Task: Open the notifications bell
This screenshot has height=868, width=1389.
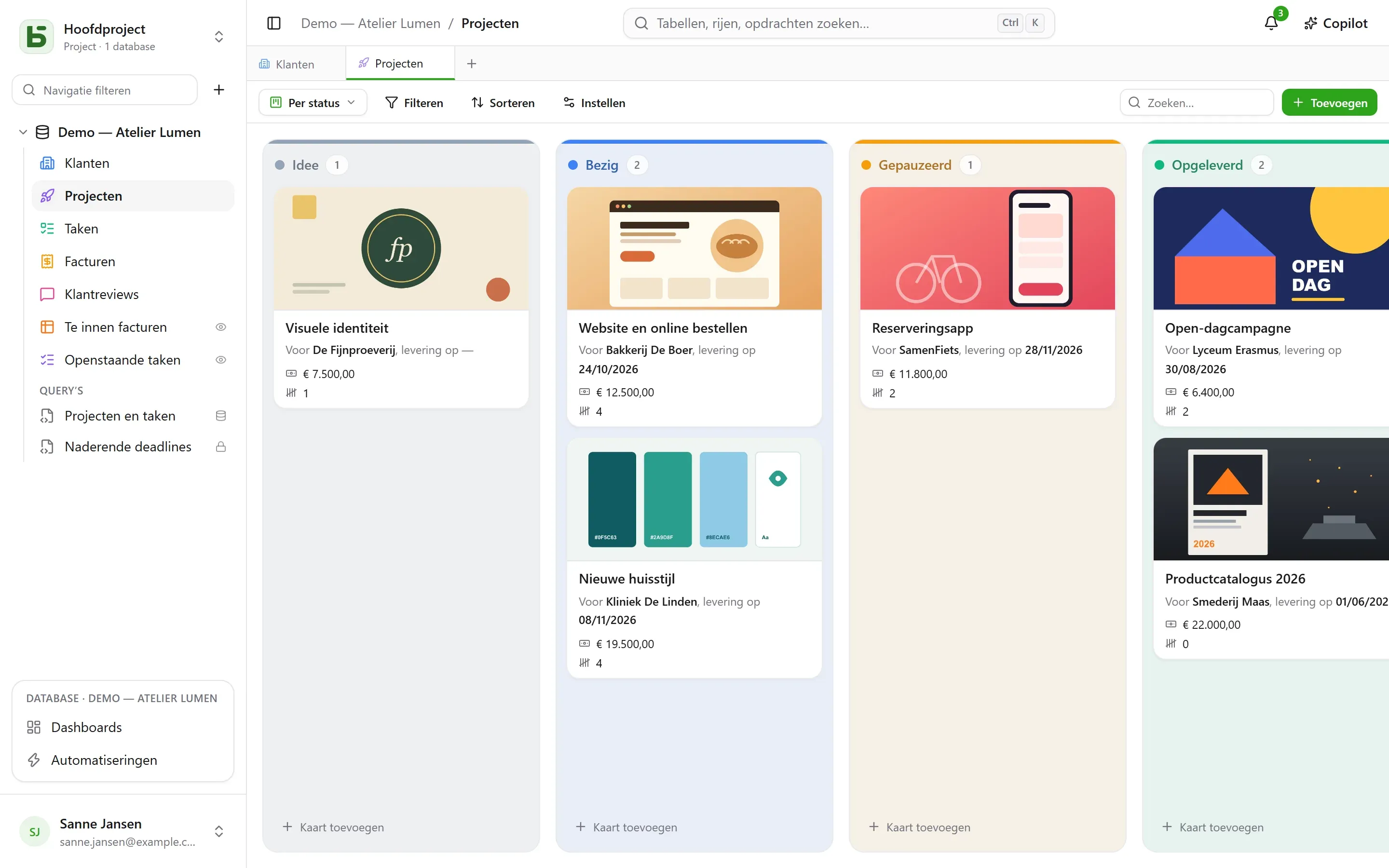Action: point(1271,23)
